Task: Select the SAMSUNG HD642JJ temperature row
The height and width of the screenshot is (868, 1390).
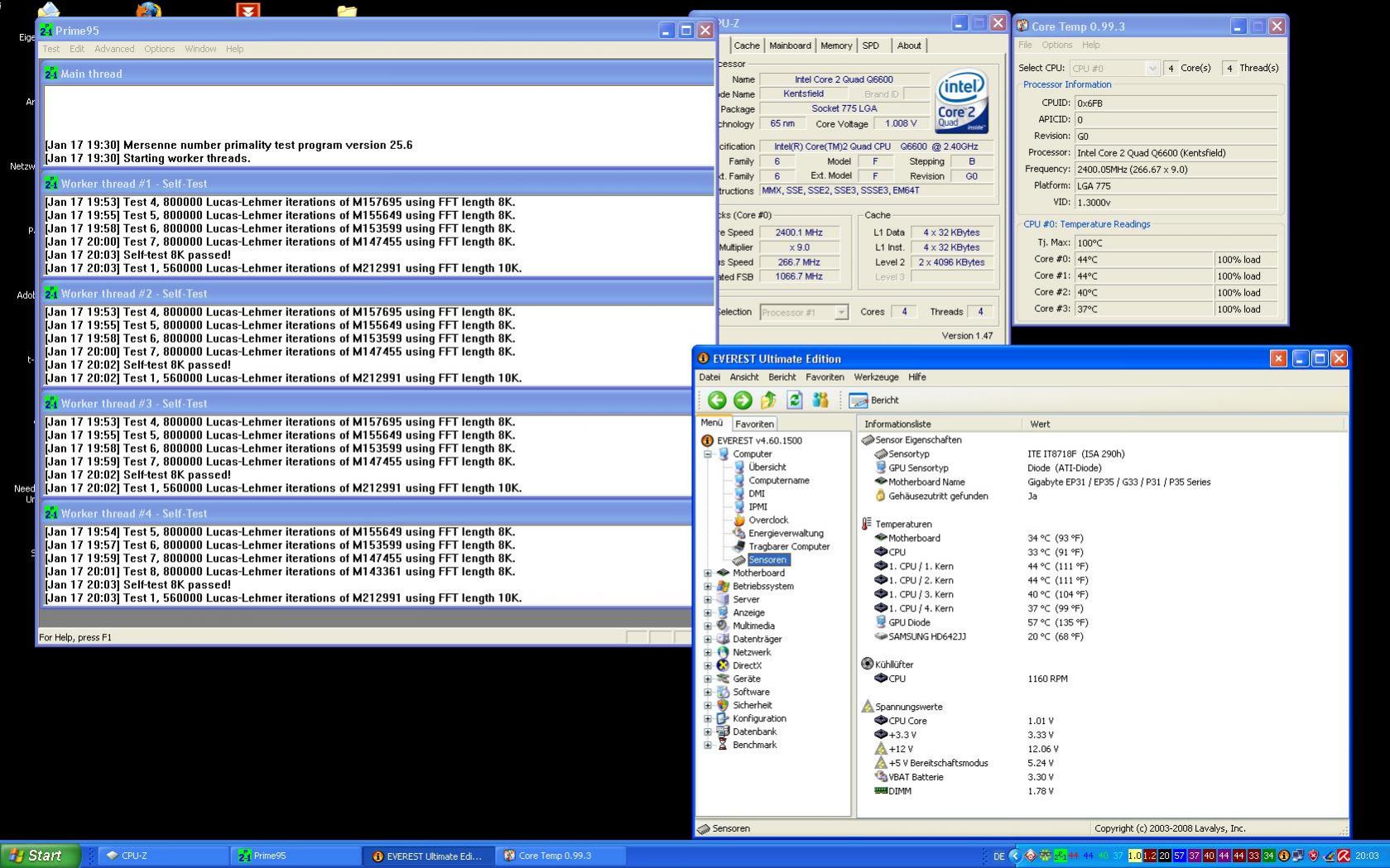Action: [981, 637]
